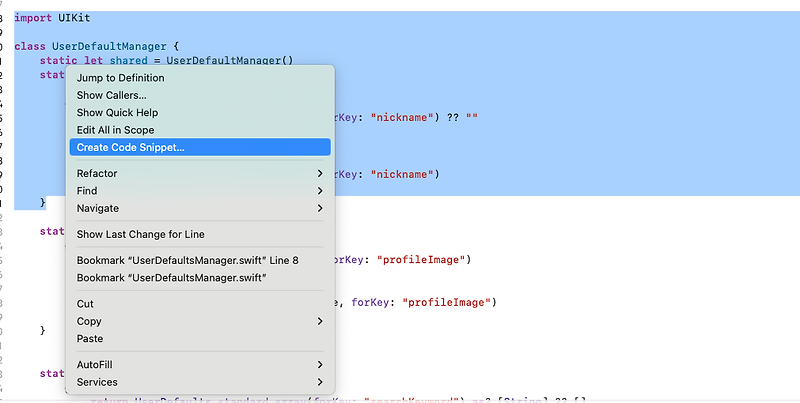Viewport: 800px width, 403px height.
Task: Expand the Find submenu chevron
Action: 320,191
